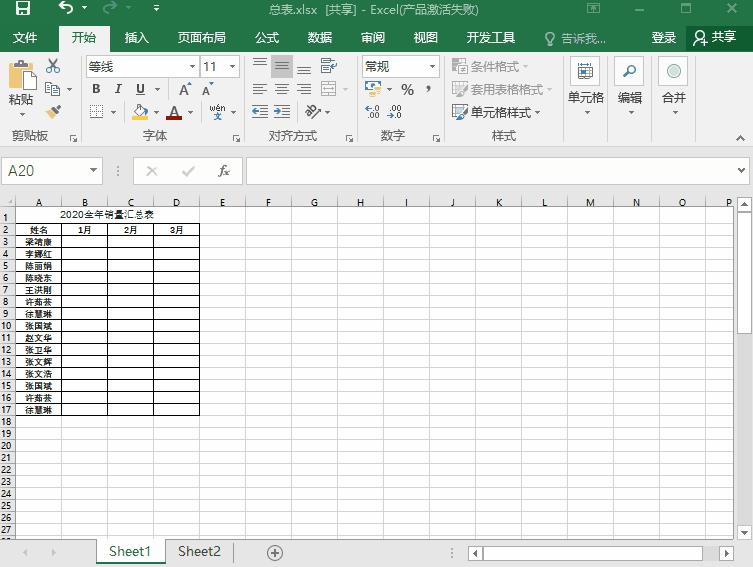Expand the 编辑 editing group

[x=630, y=87]
